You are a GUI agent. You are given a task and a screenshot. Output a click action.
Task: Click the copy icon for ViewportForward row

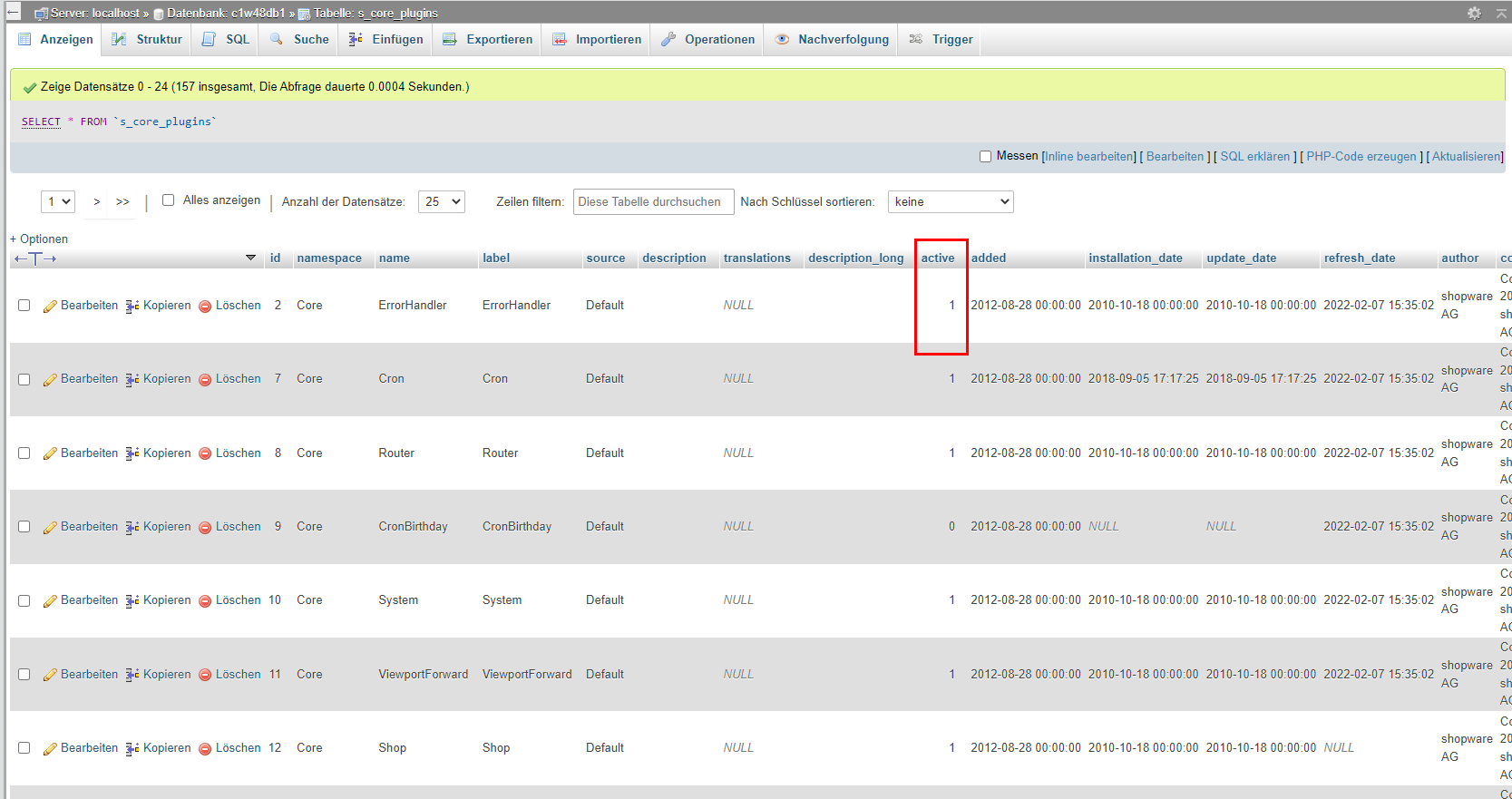132,675
